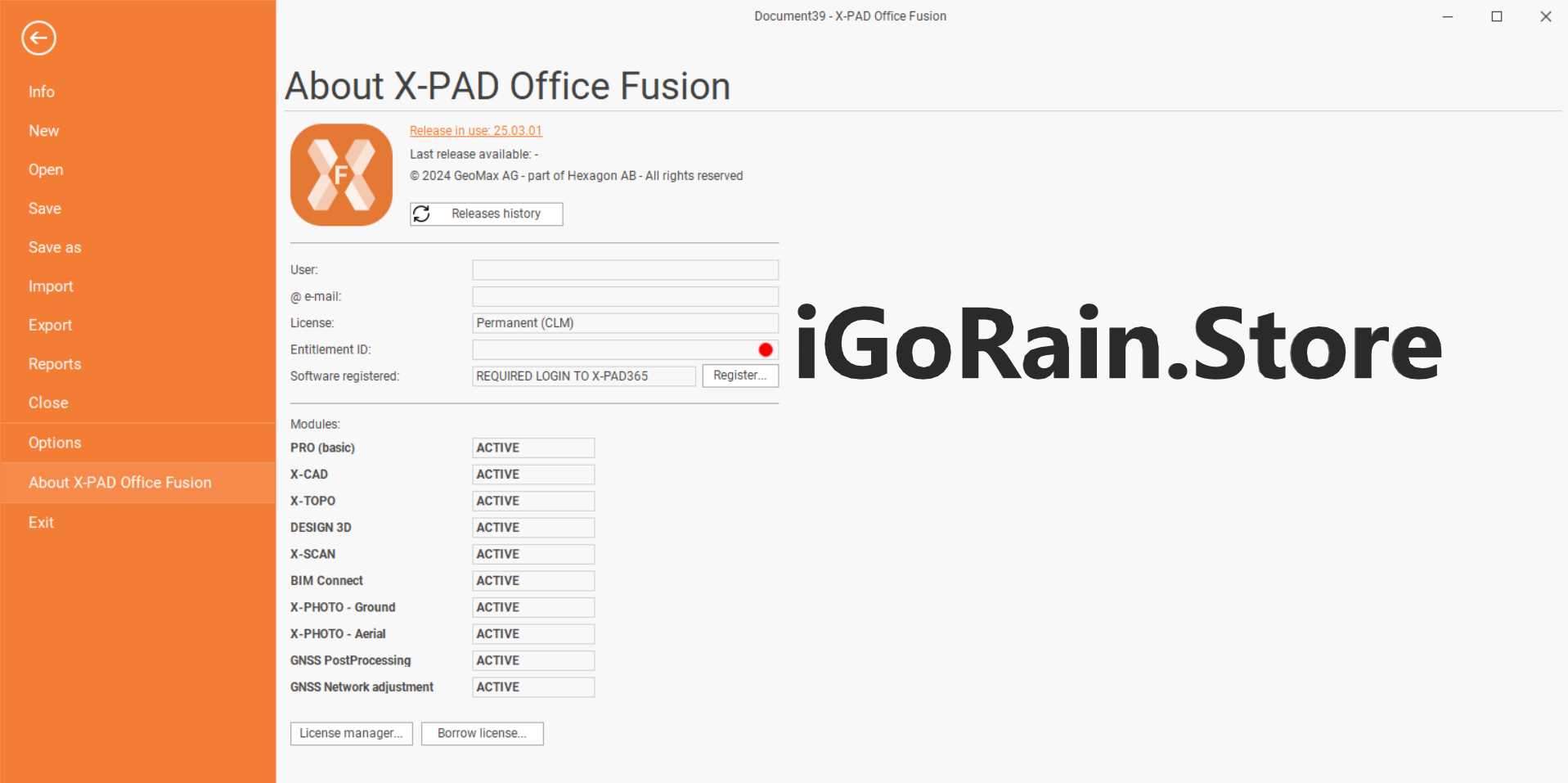Click the refresh icon on Releases history
Viewport: 1568px width, 783px height.
click(x=423, y=214)
